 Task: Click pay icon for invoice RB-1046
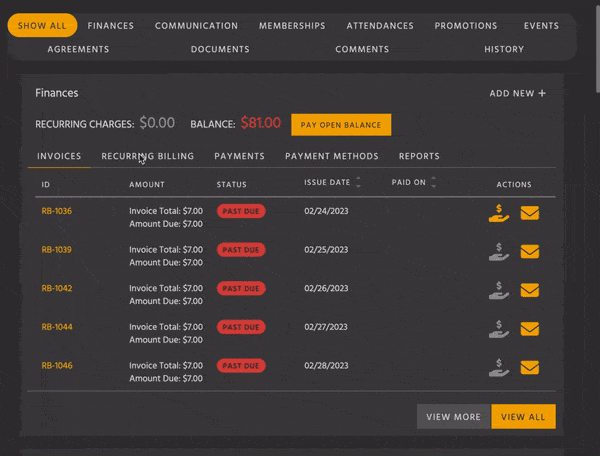tap(499, 368)
